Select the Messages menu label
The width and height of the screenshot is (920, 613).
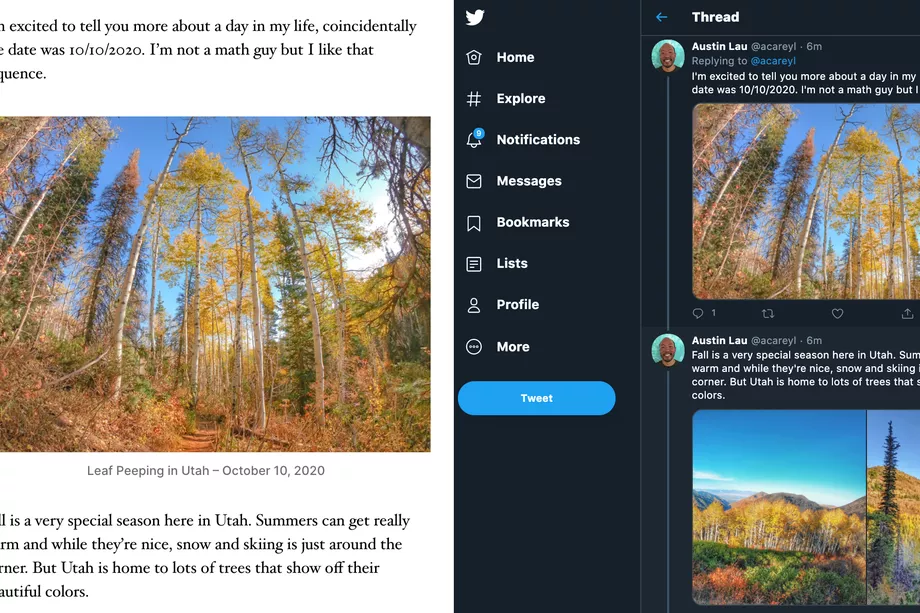click(x=529, y=181)
